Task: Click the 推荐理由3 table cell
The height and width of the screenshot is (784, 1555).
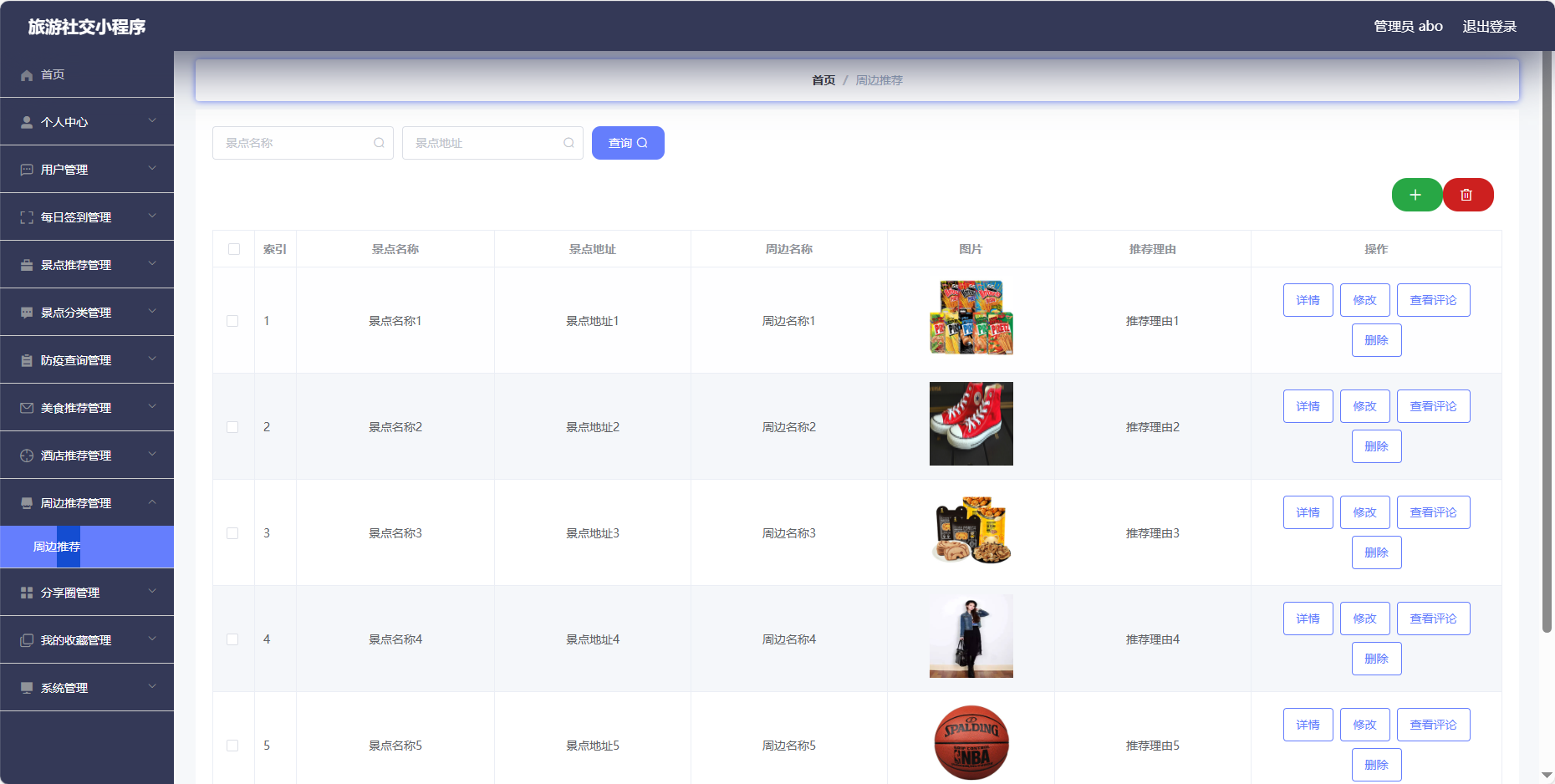Action: click(x=1153, y=533)
